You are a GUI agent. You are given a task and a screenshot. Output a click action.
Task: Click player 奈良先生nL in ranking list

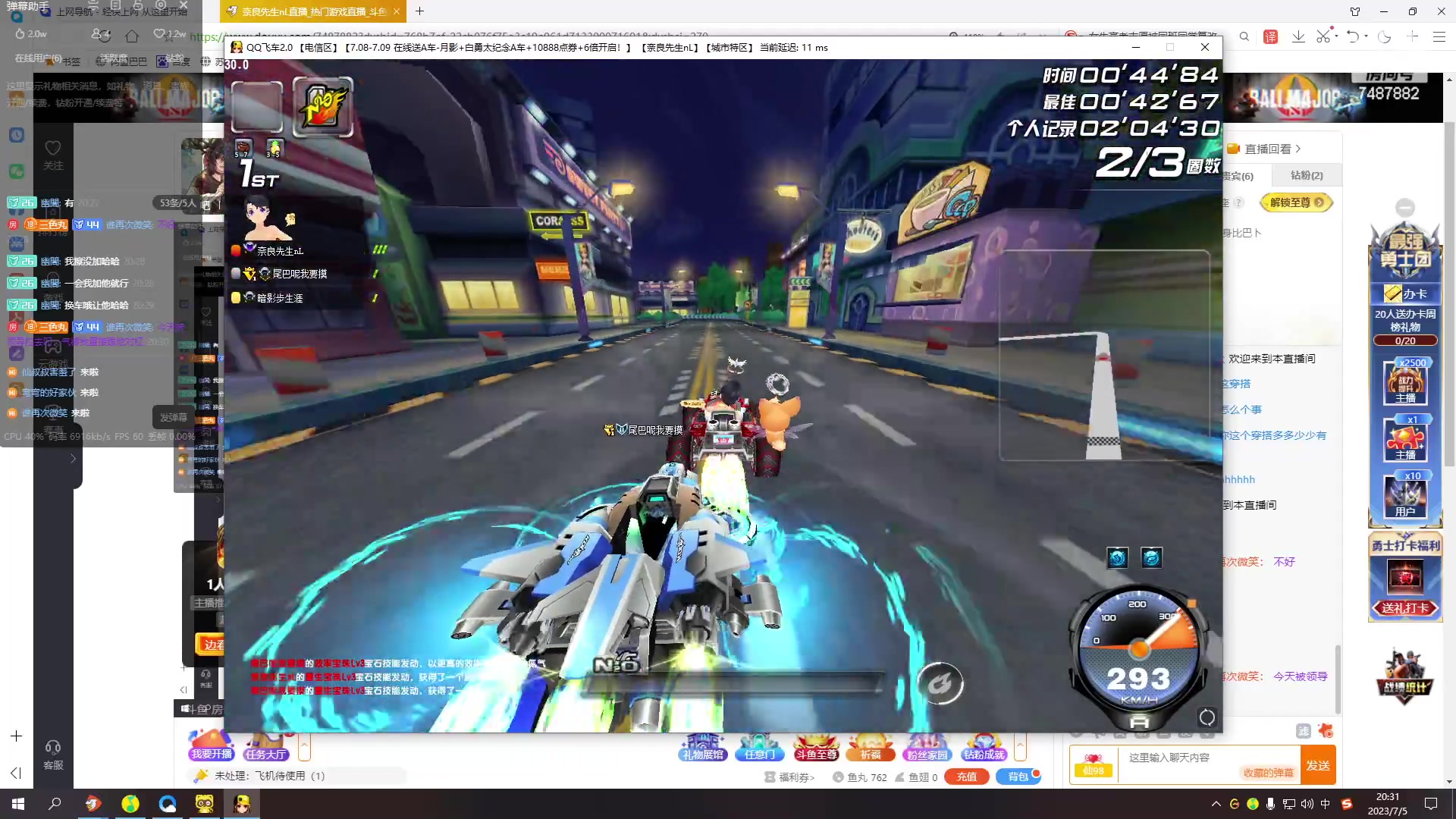[x=280, y=250]
